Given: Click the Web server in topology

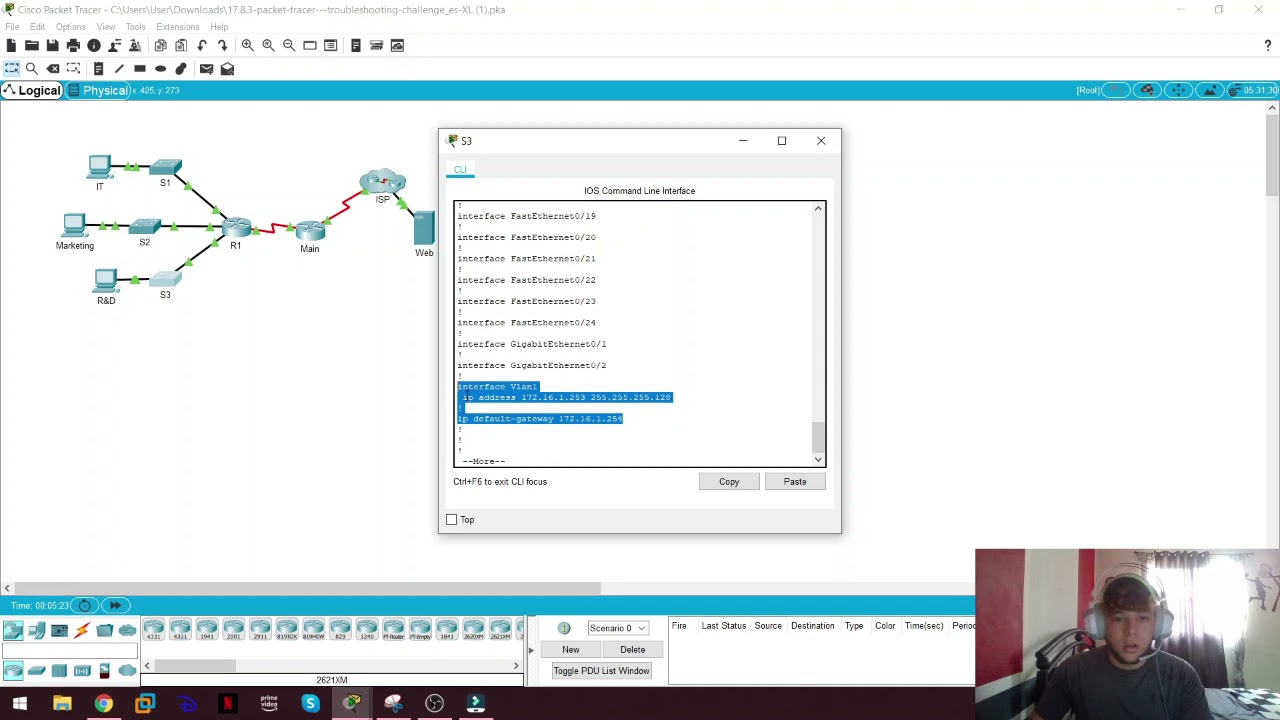Looking at the screenshot, I should (424, 228).
